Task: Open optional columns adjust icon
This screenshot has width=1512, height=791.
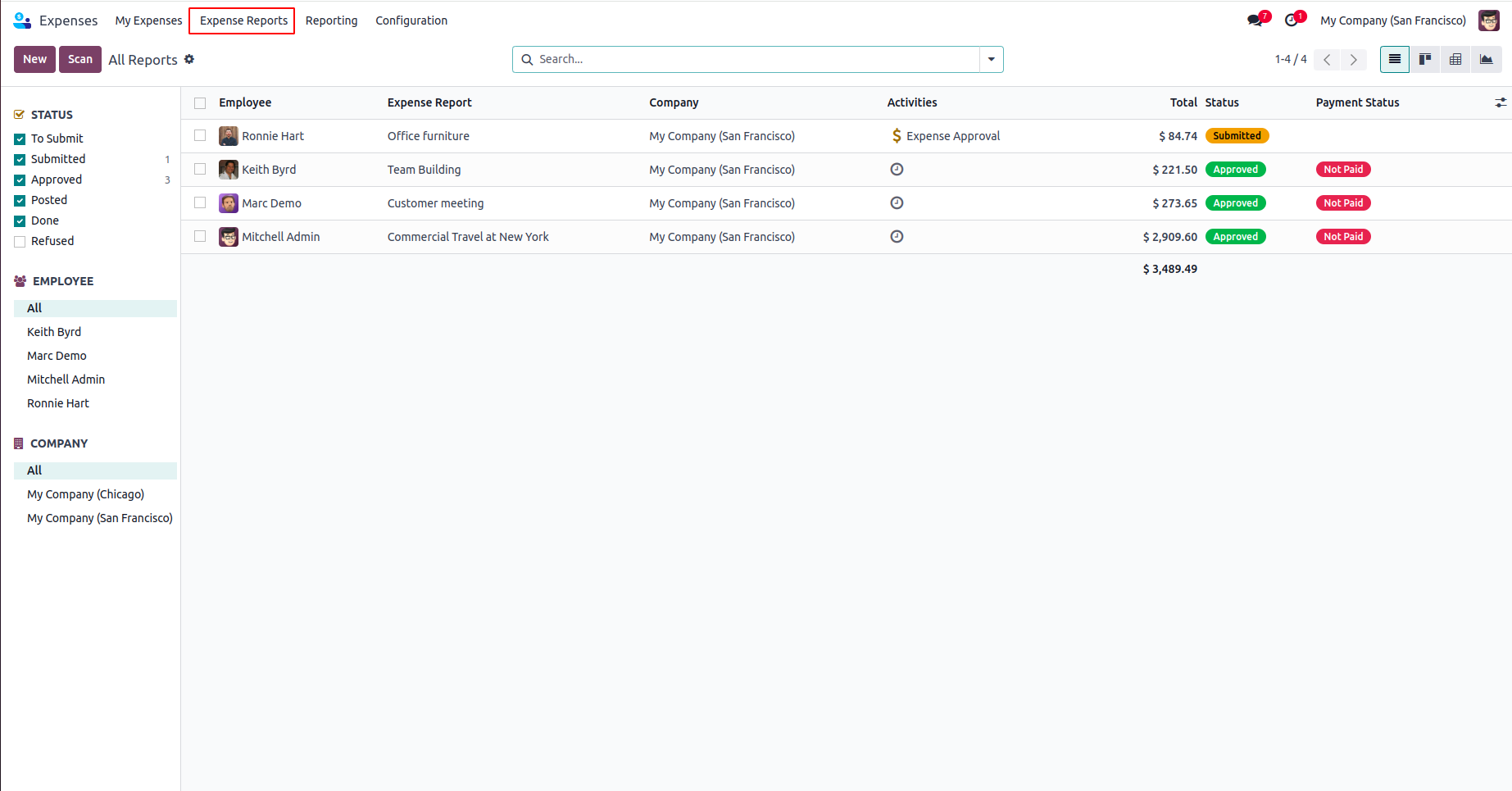Action: (1501, 102)
